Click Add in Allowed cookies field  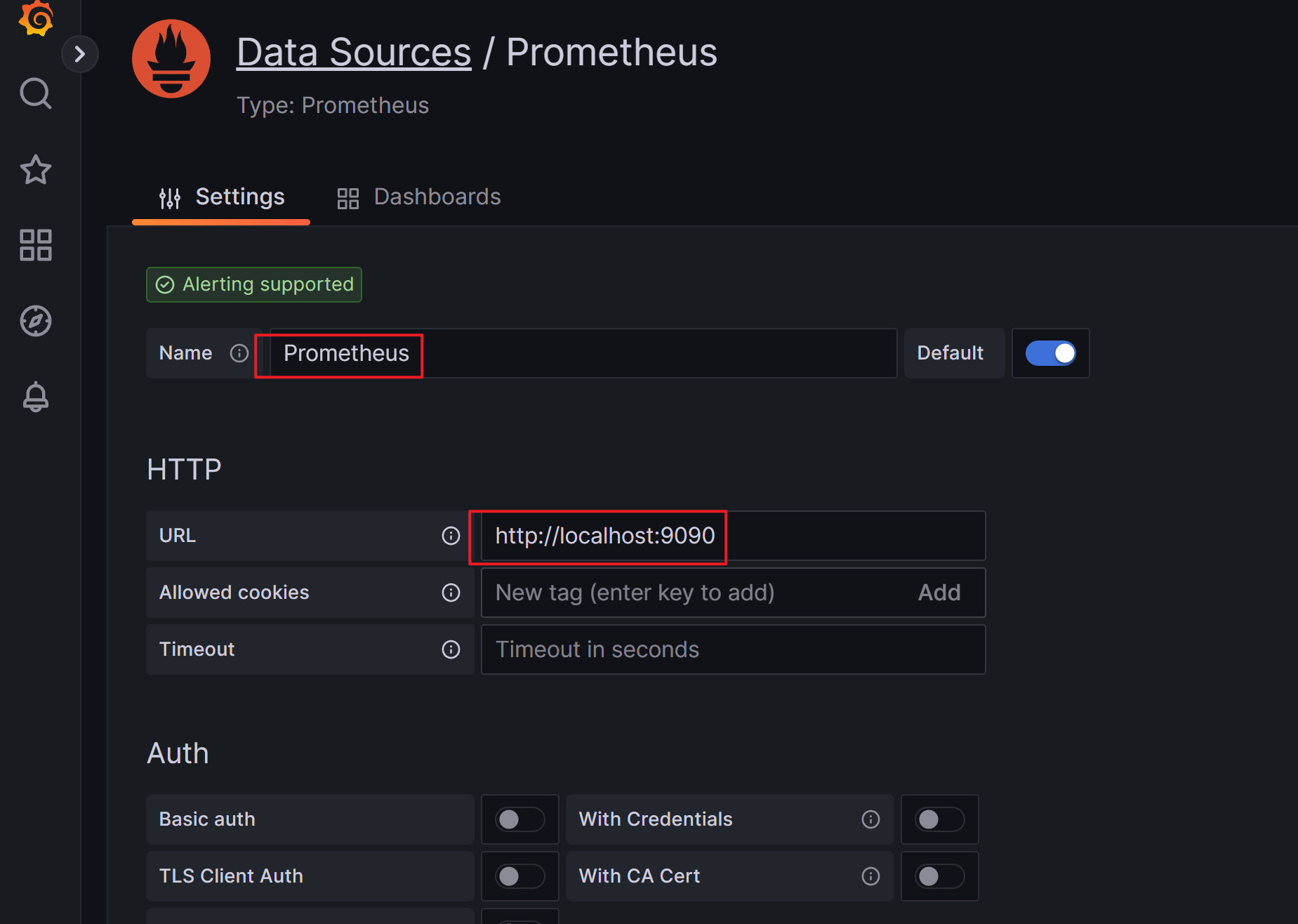939,593
